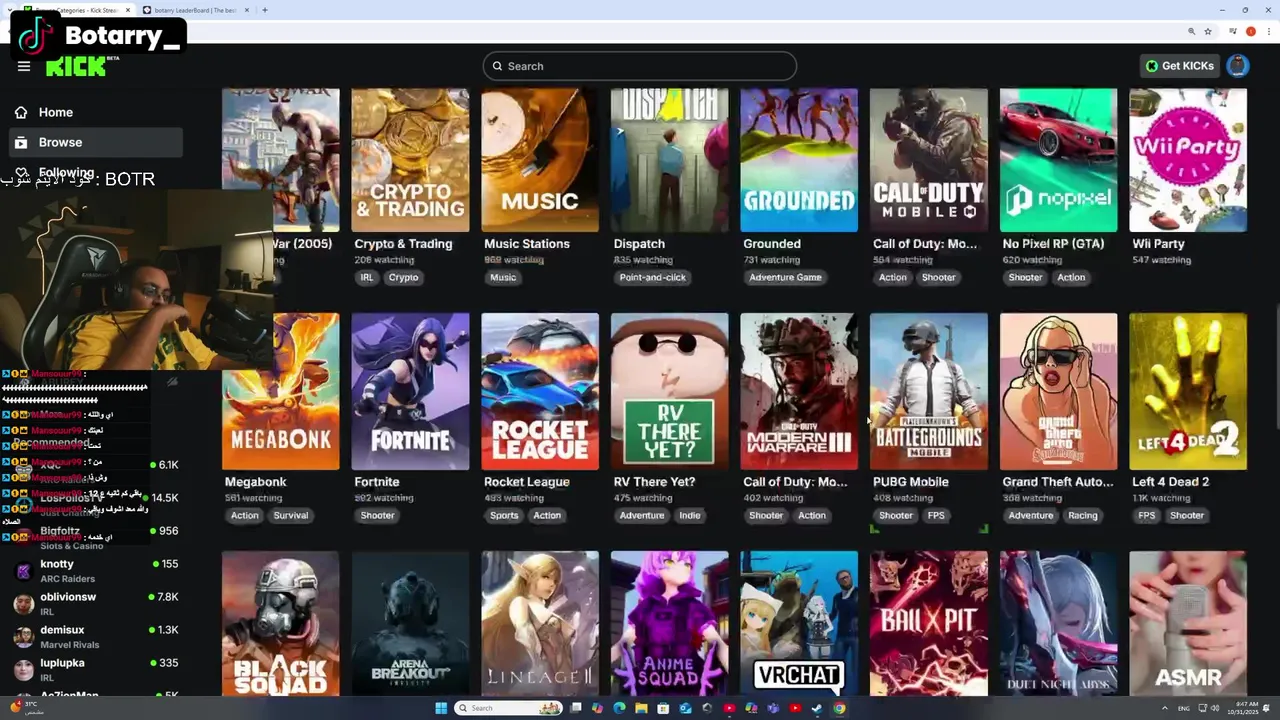Select Browse in the sidebar

[x=95, y=142]
